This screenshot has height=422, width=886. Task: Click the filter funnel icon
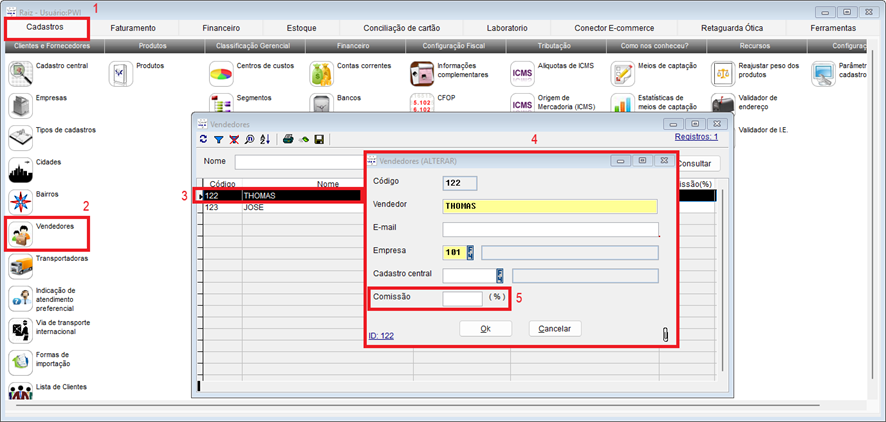[x=219, y=140]
